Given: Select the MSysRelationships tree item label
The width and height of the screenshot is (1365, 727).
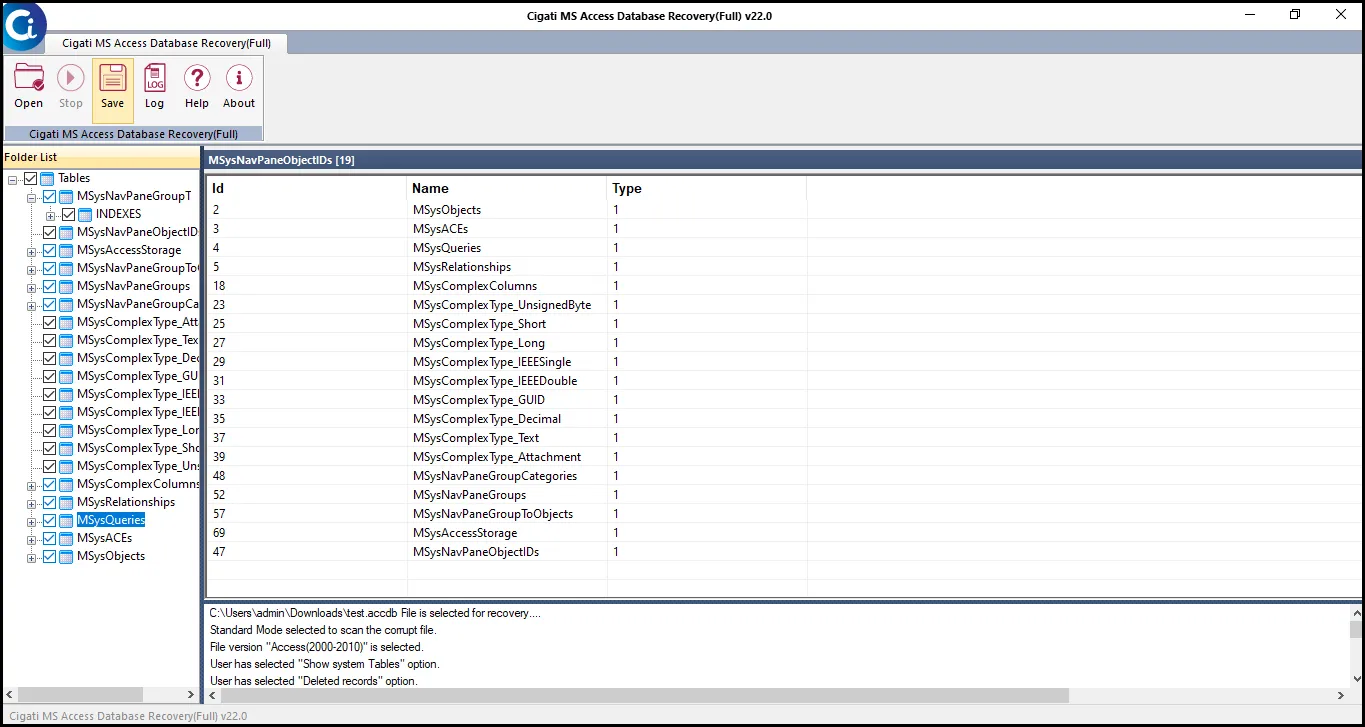Looking at the screenshot, I should tap(126, 502).
